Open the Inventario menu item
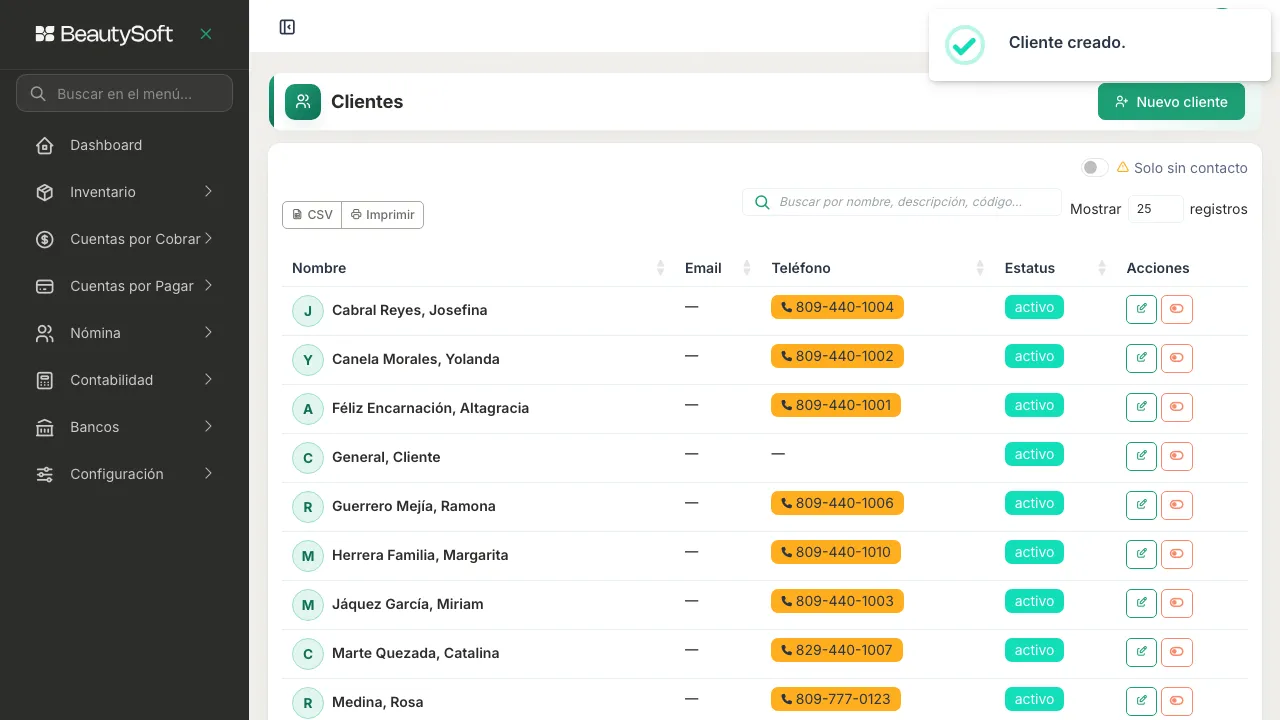The image size is (1280, 720). coord(124,193)
